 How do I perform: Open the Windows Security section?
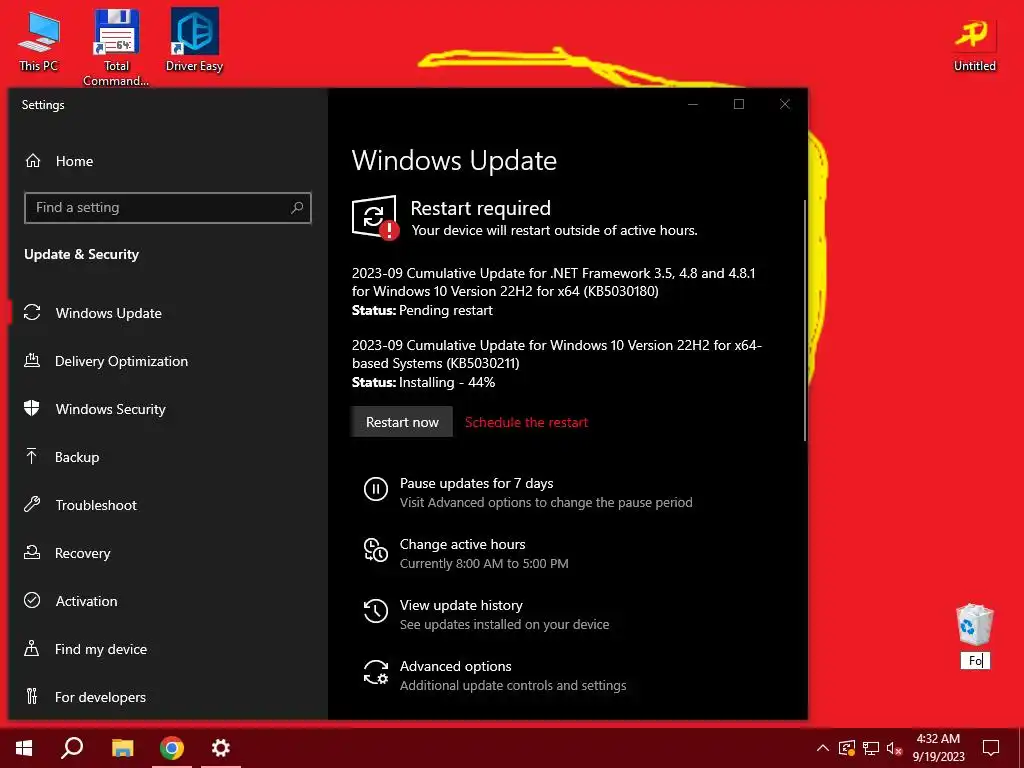[x=168, y=409]
